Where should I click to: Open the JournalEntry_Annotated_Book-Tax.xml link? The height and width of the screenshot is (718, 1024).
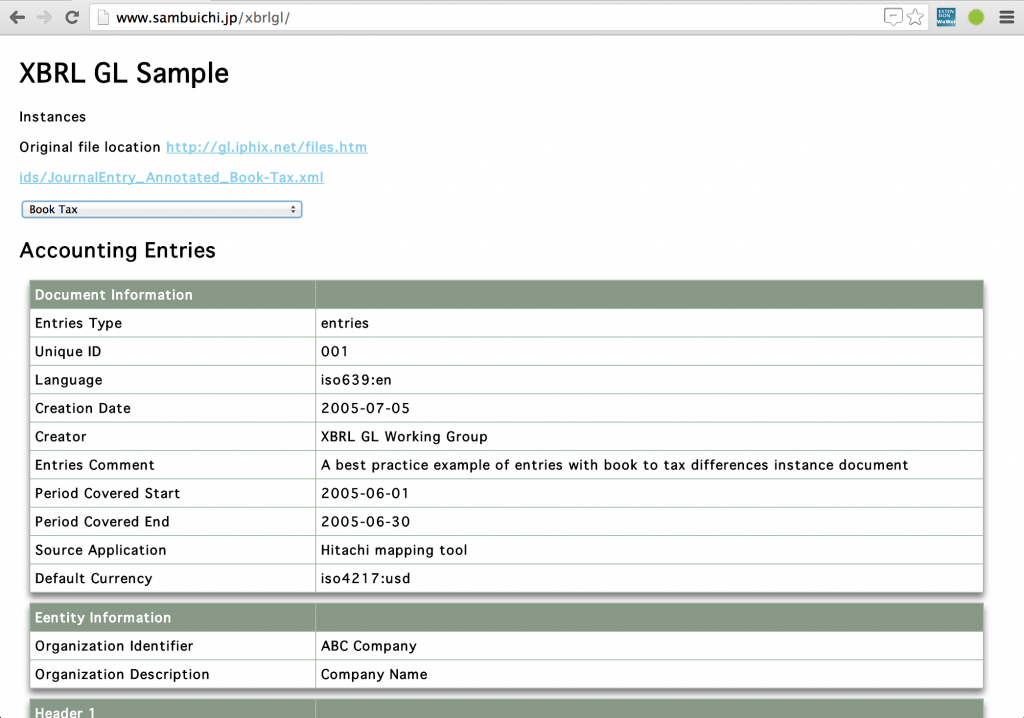(171, 178)
